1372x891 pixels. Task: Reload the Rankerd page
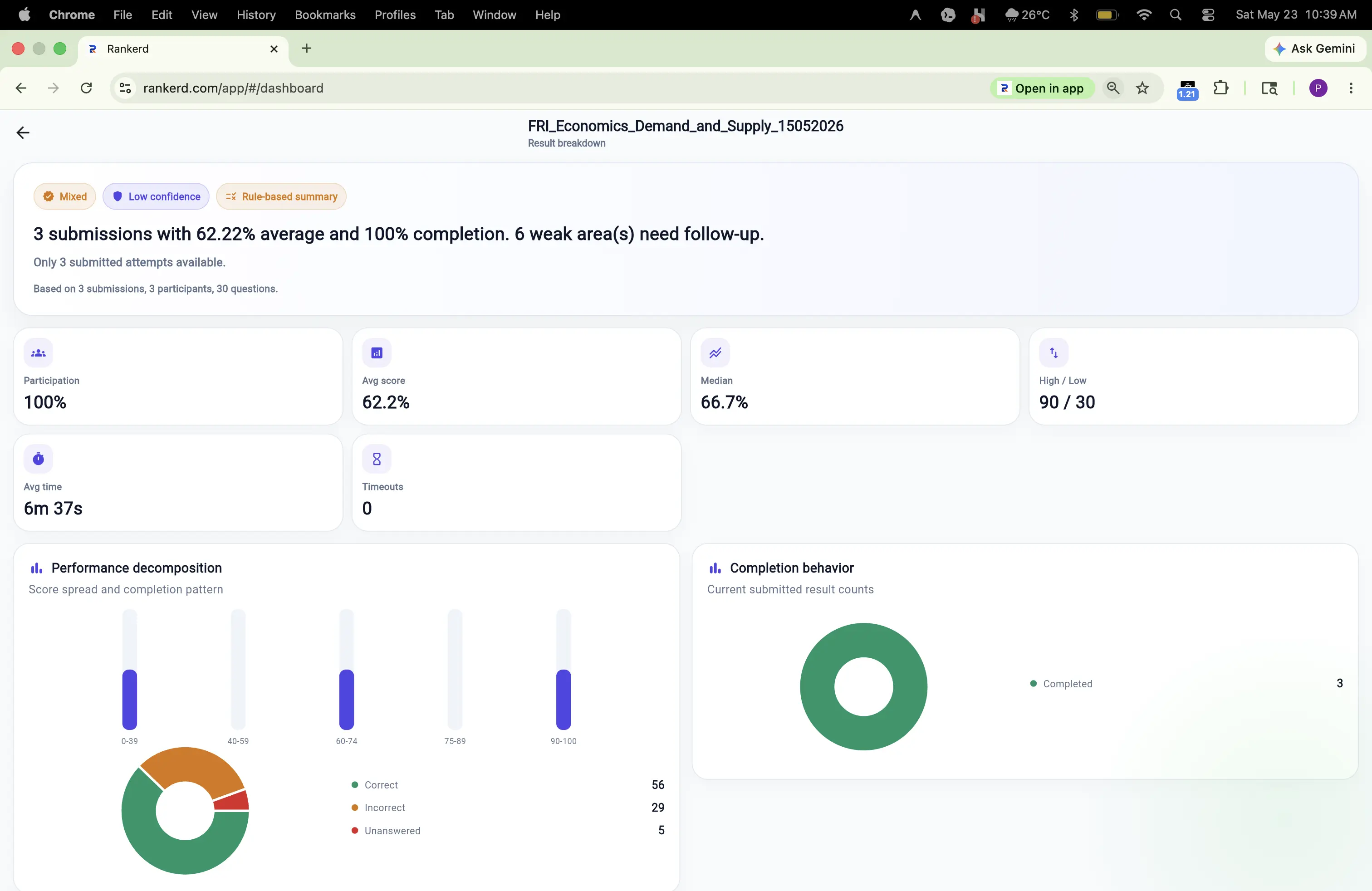tap(86, 88)
